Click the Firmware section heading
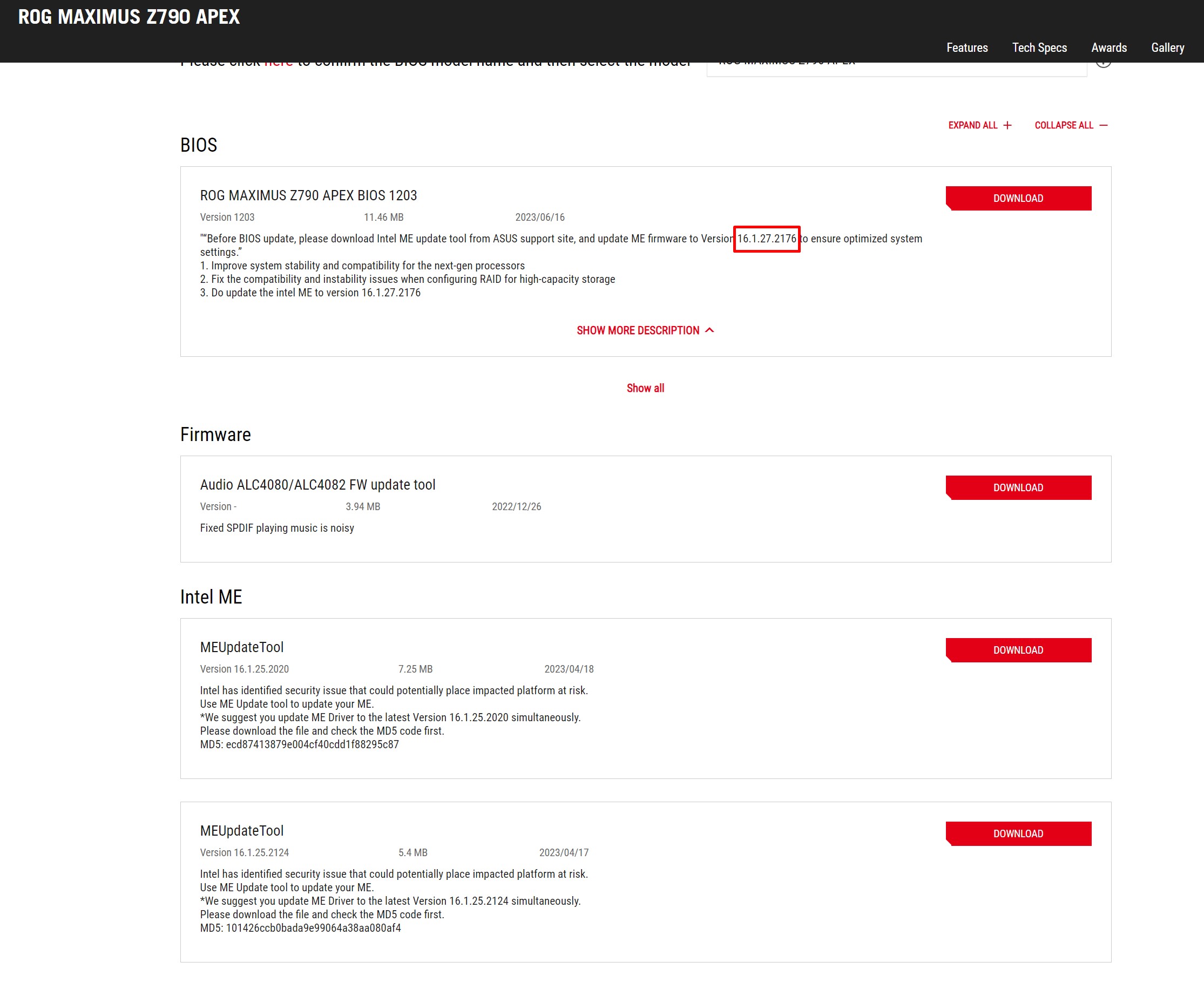 point(215,435)
